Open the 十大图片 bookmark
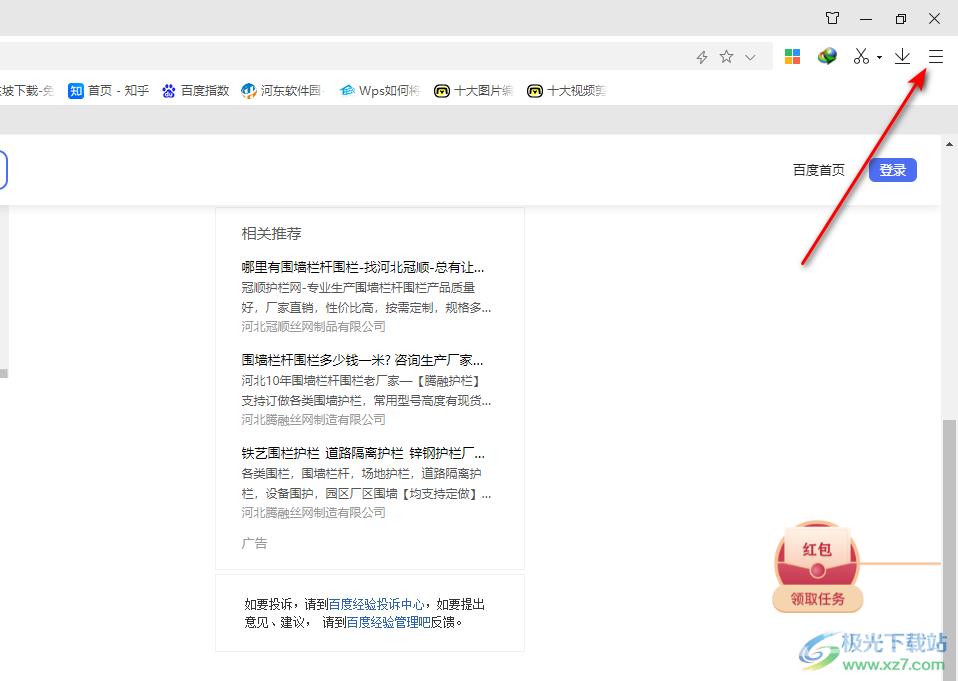 pos(474,91)
